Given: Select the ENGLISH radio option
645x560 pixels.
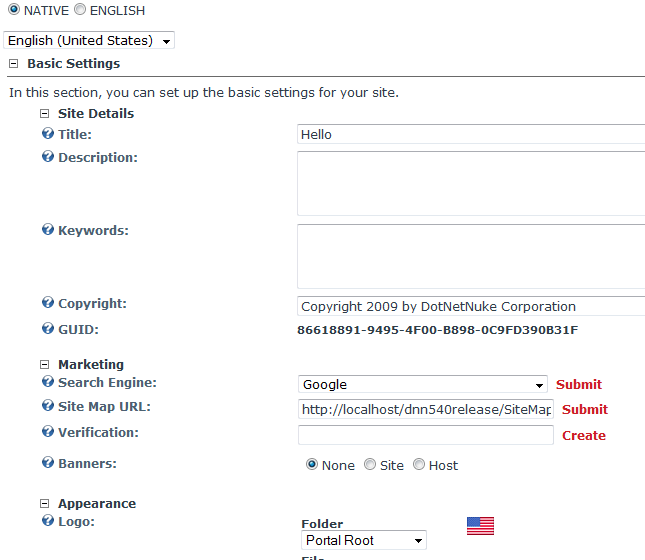Looking at the screenshot, I should (x=80, y=10).
